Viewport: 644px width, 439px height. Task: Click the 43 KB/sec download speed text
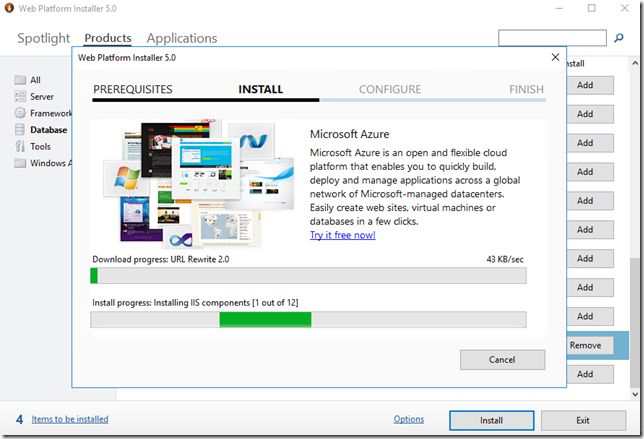coord(505,259)
